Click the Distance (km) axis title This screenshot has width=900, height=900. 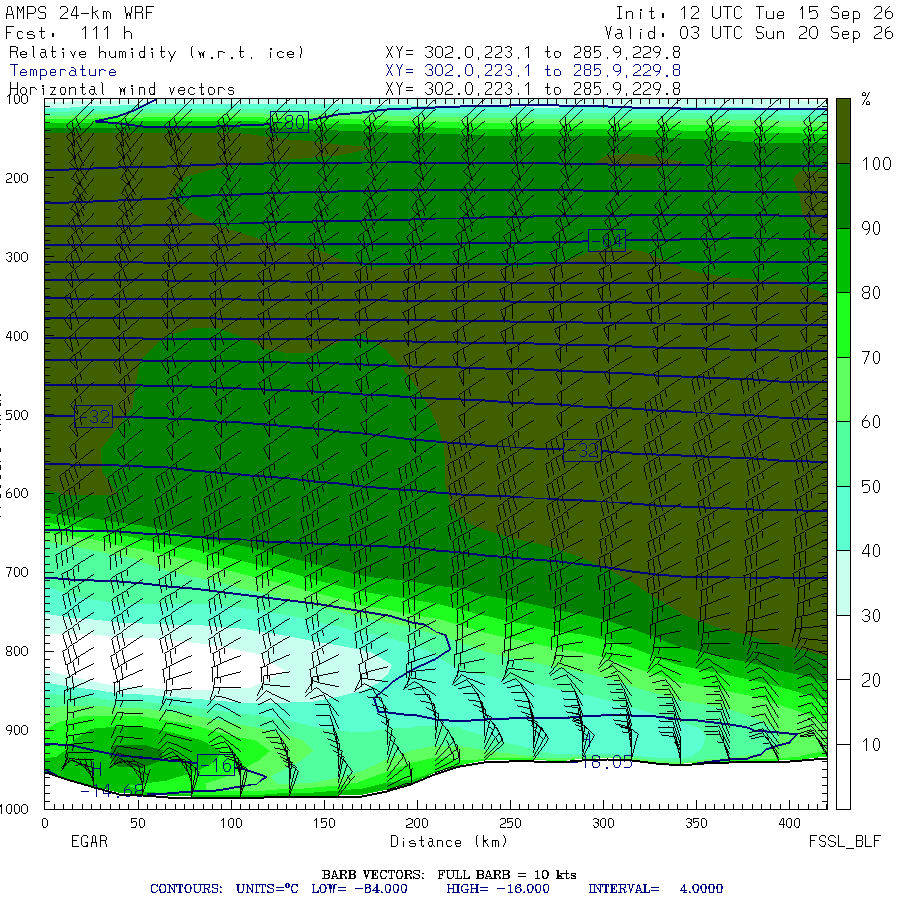449,842
